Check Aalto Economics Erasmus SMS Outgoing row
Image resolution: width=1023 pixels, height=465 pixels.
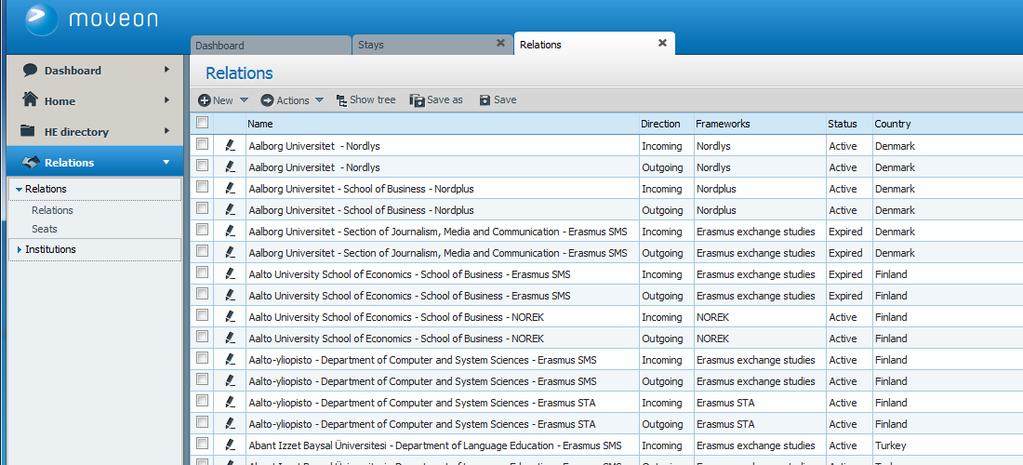point(202,293)
